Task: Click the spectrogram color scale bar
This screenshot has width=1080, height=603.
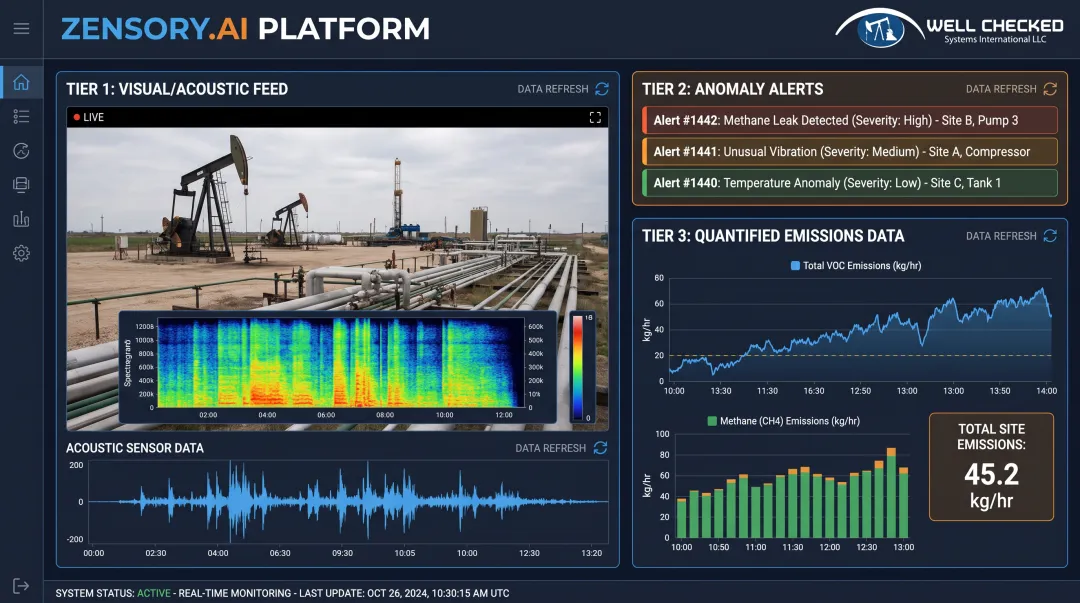Action: tap(578, 367)
